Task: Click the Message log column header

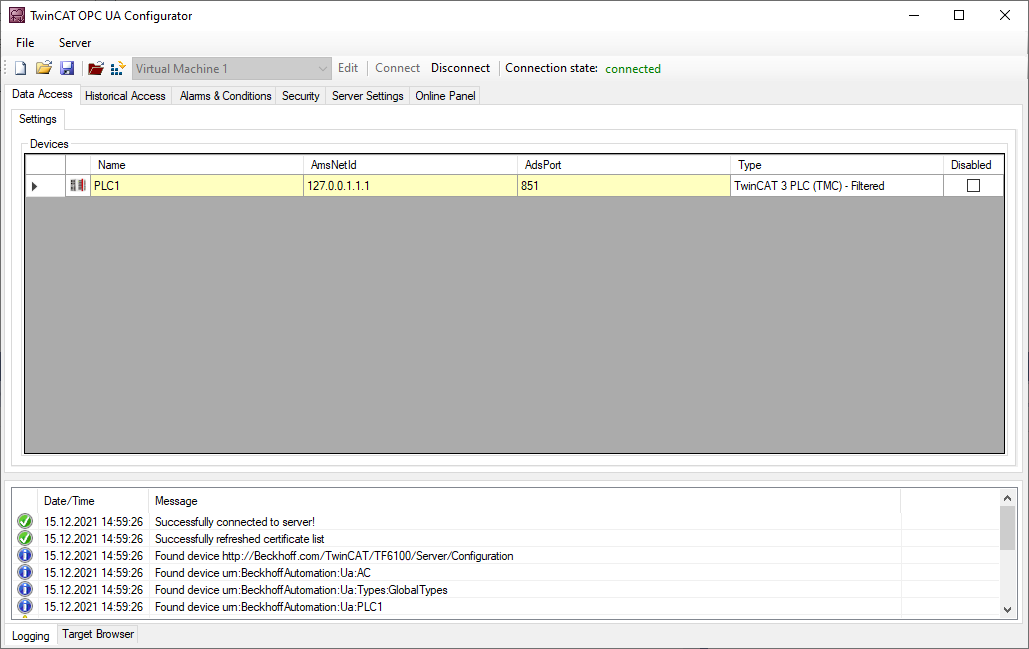Action: click(524, 501)
